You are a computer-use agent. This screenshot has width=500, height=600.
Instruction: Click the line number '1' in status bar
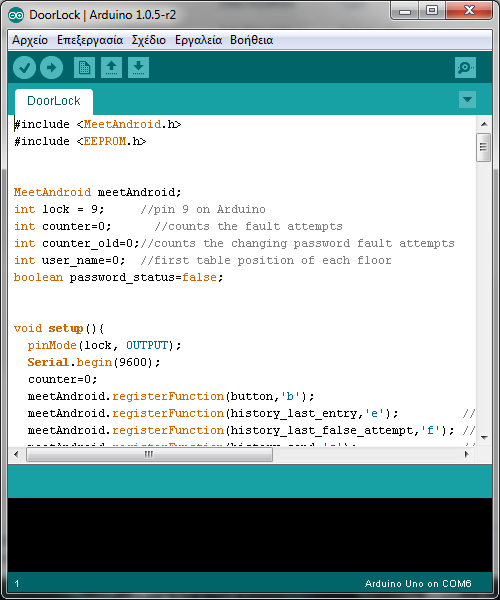(17, 584)
